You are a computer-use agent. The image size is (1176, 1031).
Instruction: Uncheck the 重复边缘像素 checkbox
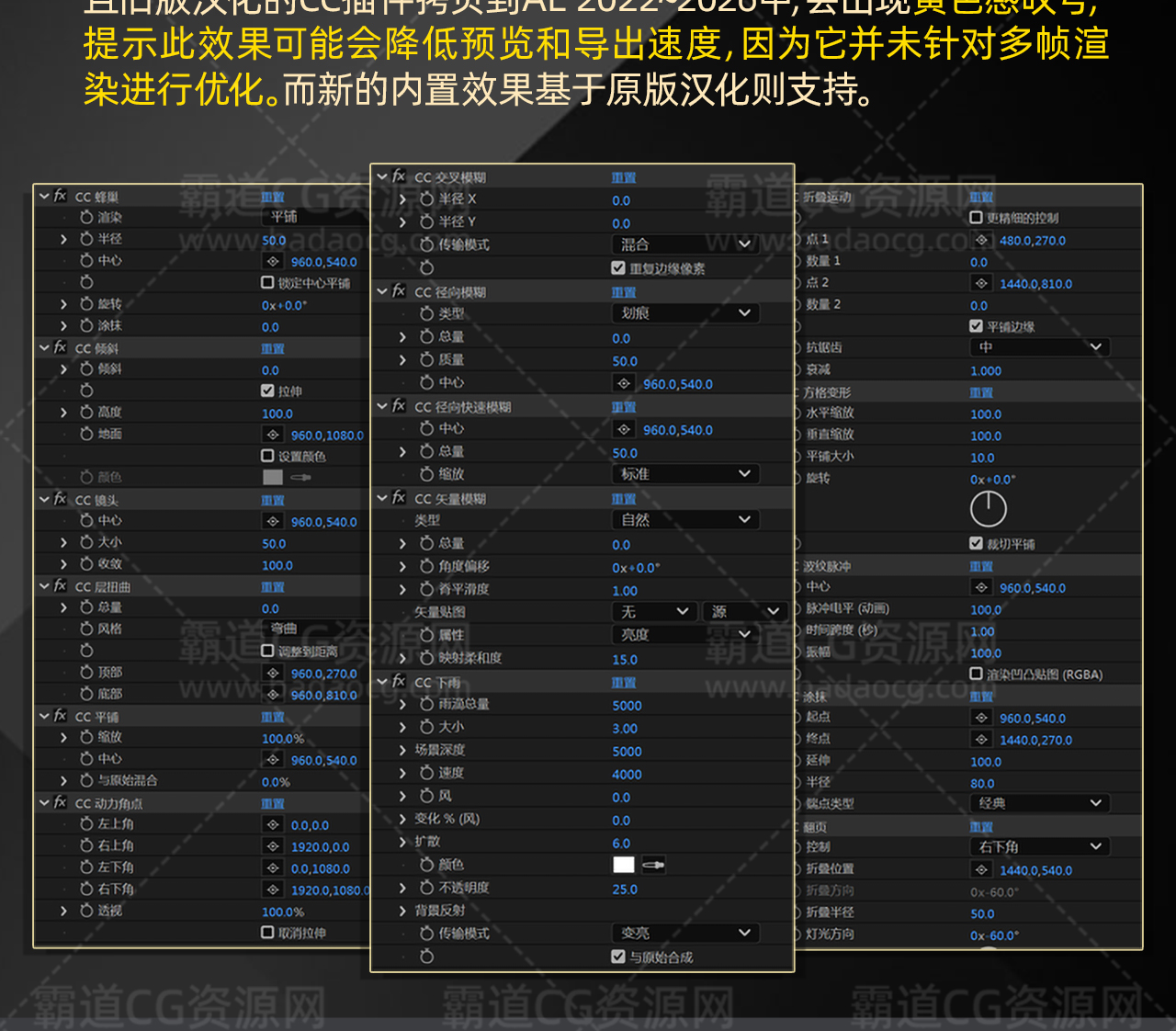point(618,268)
